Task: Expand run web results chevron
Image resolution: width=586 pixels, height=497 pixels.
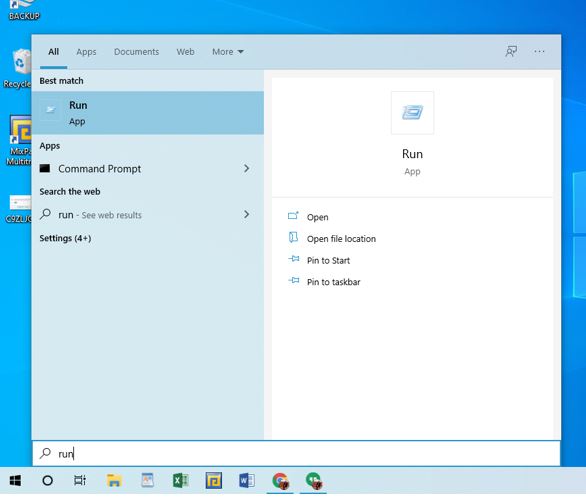Action: (x=246, y=214)
